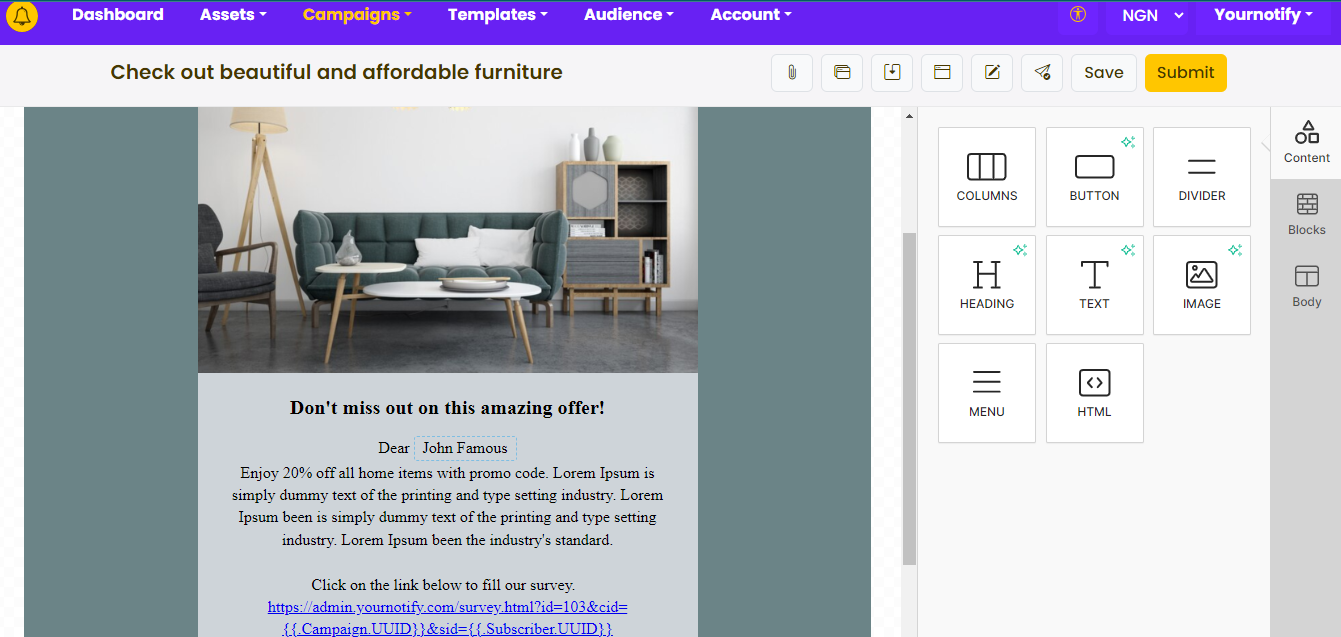1341x637 pixels.
Task: Click "Click on the link below" text
Action: click(443, 585)
